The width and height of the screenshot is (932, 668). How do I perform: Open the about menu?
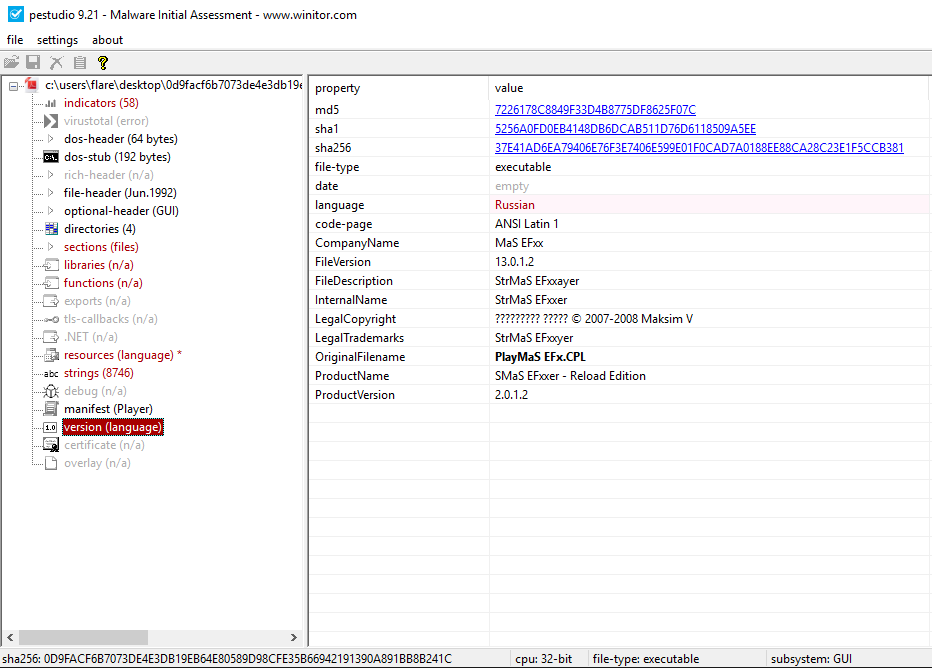click(107, 40)
